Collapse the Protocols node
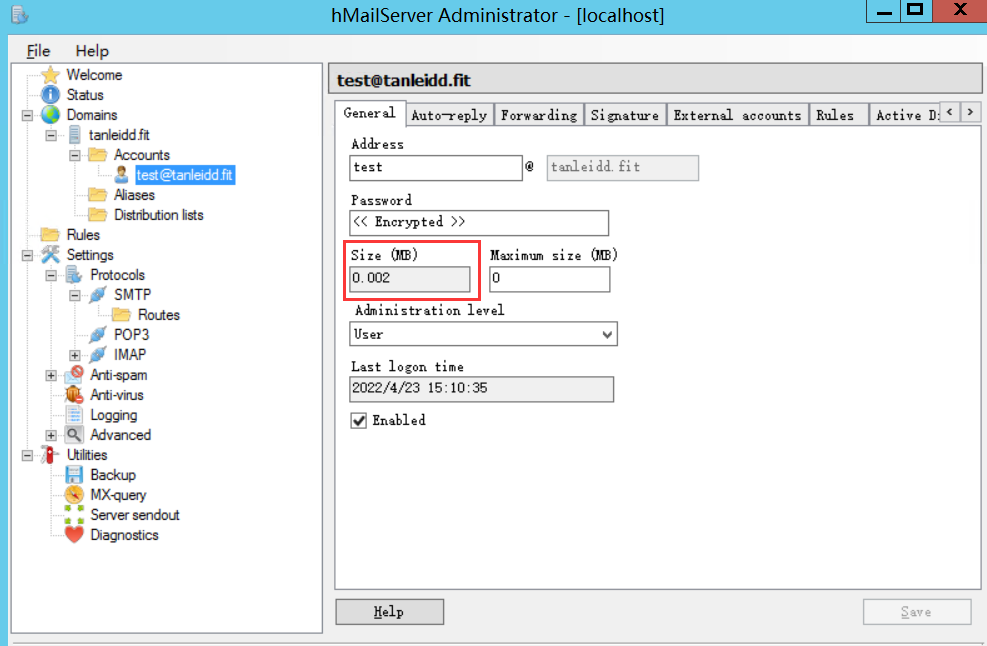Viewport: 987px width, 646px height. point(51,275)
